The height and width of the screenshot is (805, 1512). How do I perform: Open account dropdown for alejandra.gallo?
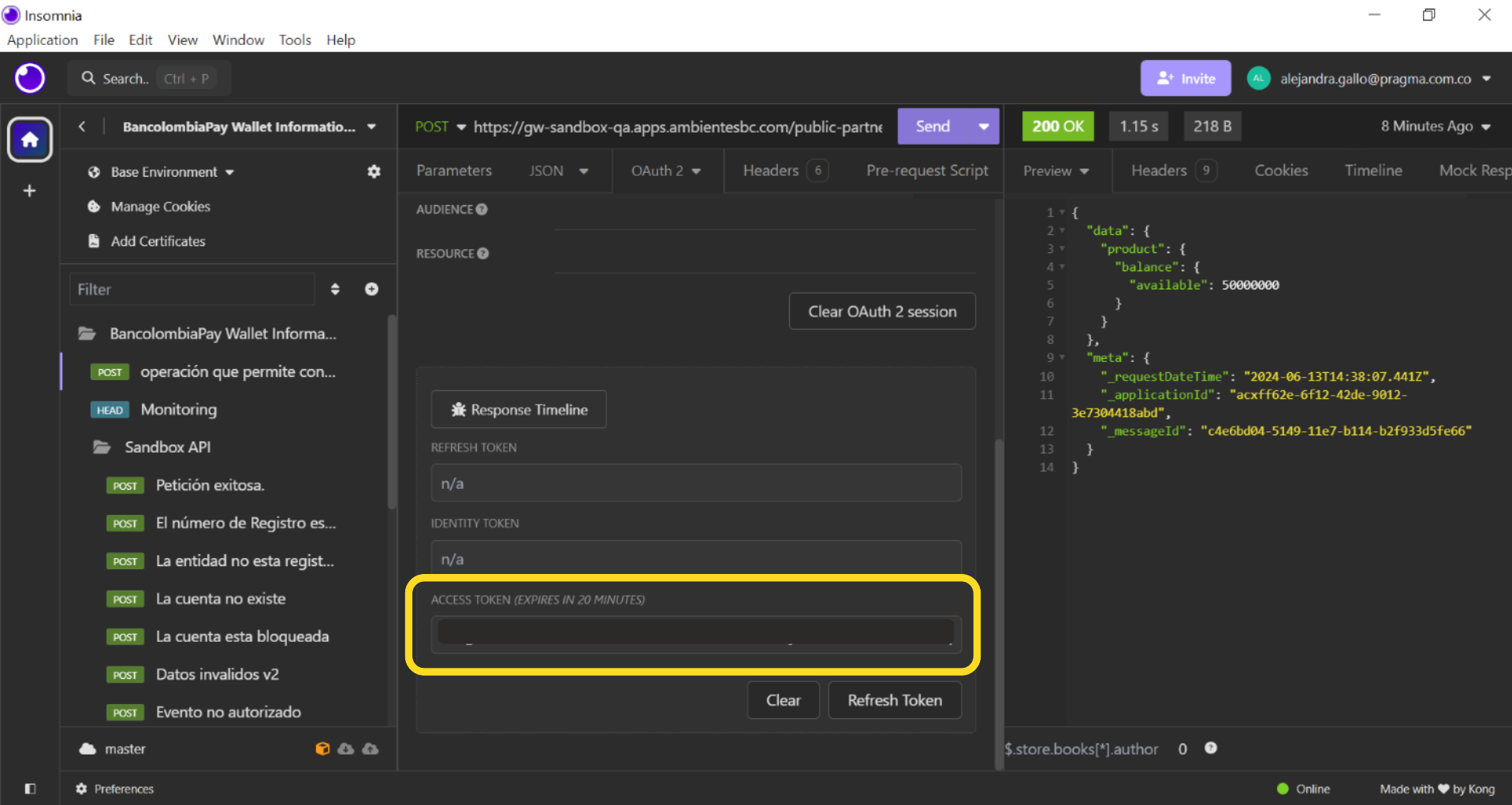[x=1487, y=79]
